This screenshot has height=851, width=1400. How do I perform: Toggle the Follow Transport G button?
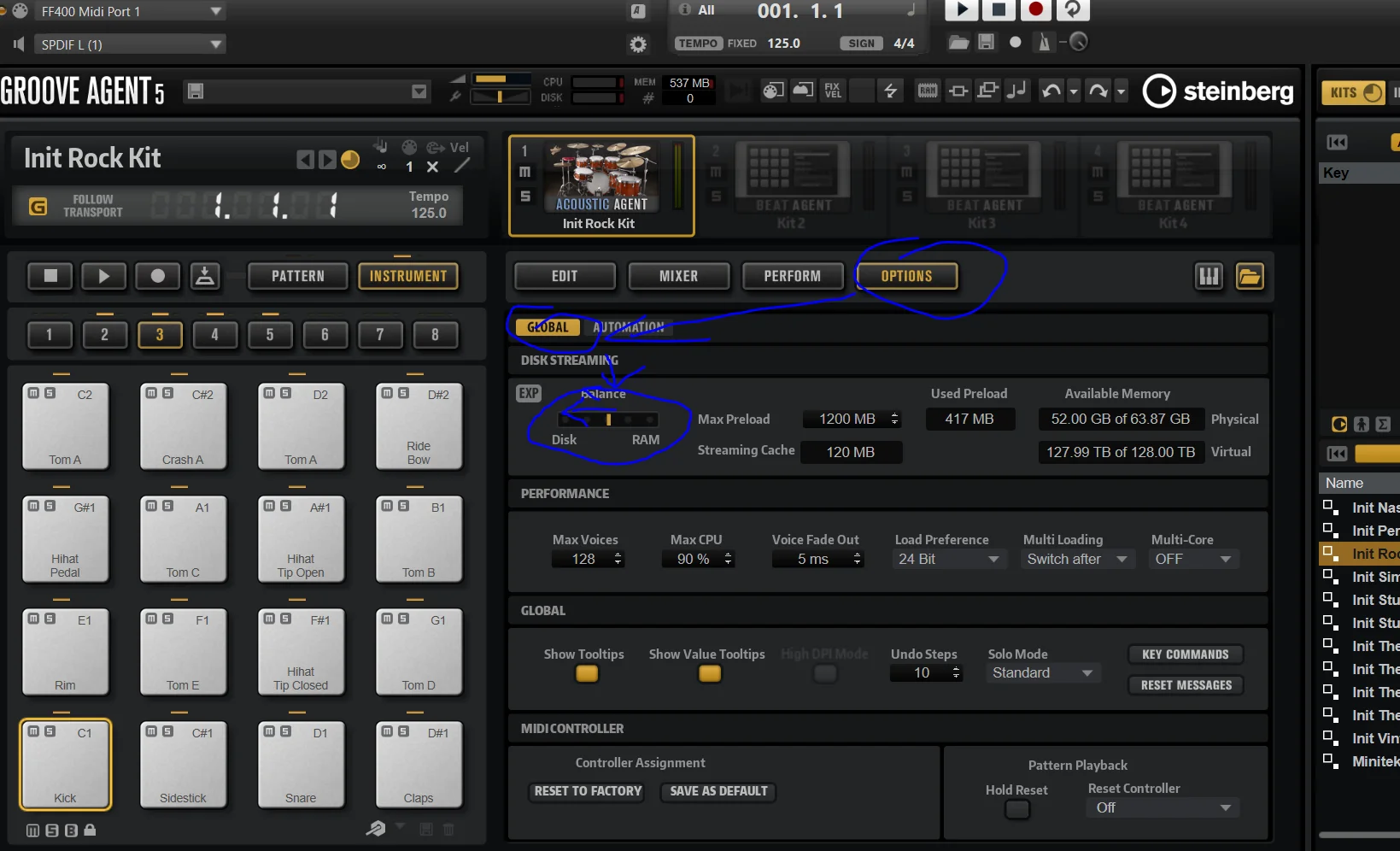click(38, 206)
